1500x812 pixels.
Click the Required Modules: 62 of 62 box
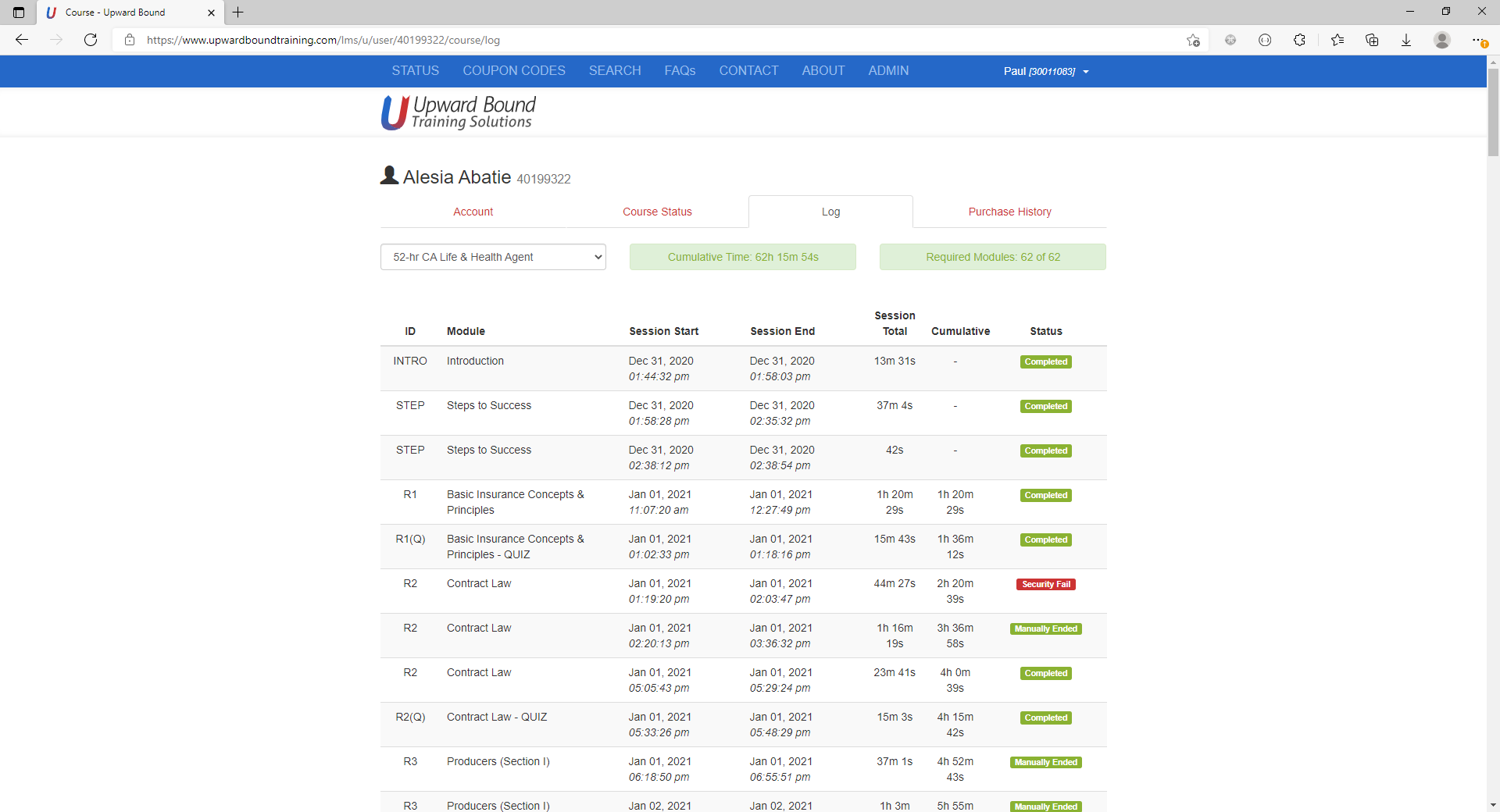[x=993, y=257]
